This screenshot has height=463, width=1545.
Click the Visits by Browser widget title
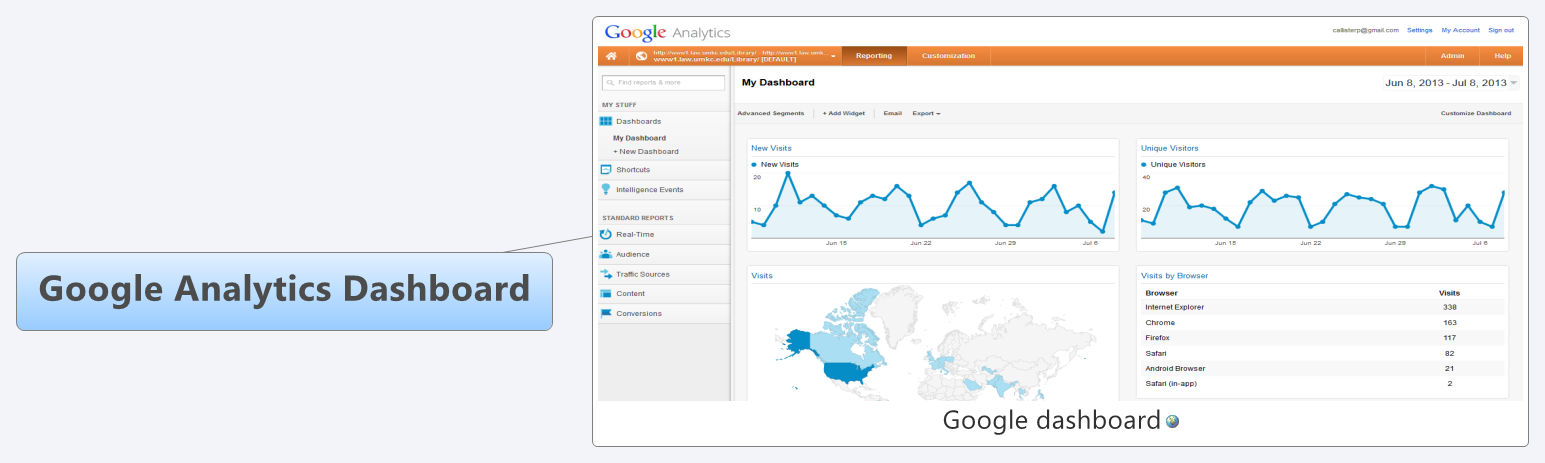pos(1175,276)
